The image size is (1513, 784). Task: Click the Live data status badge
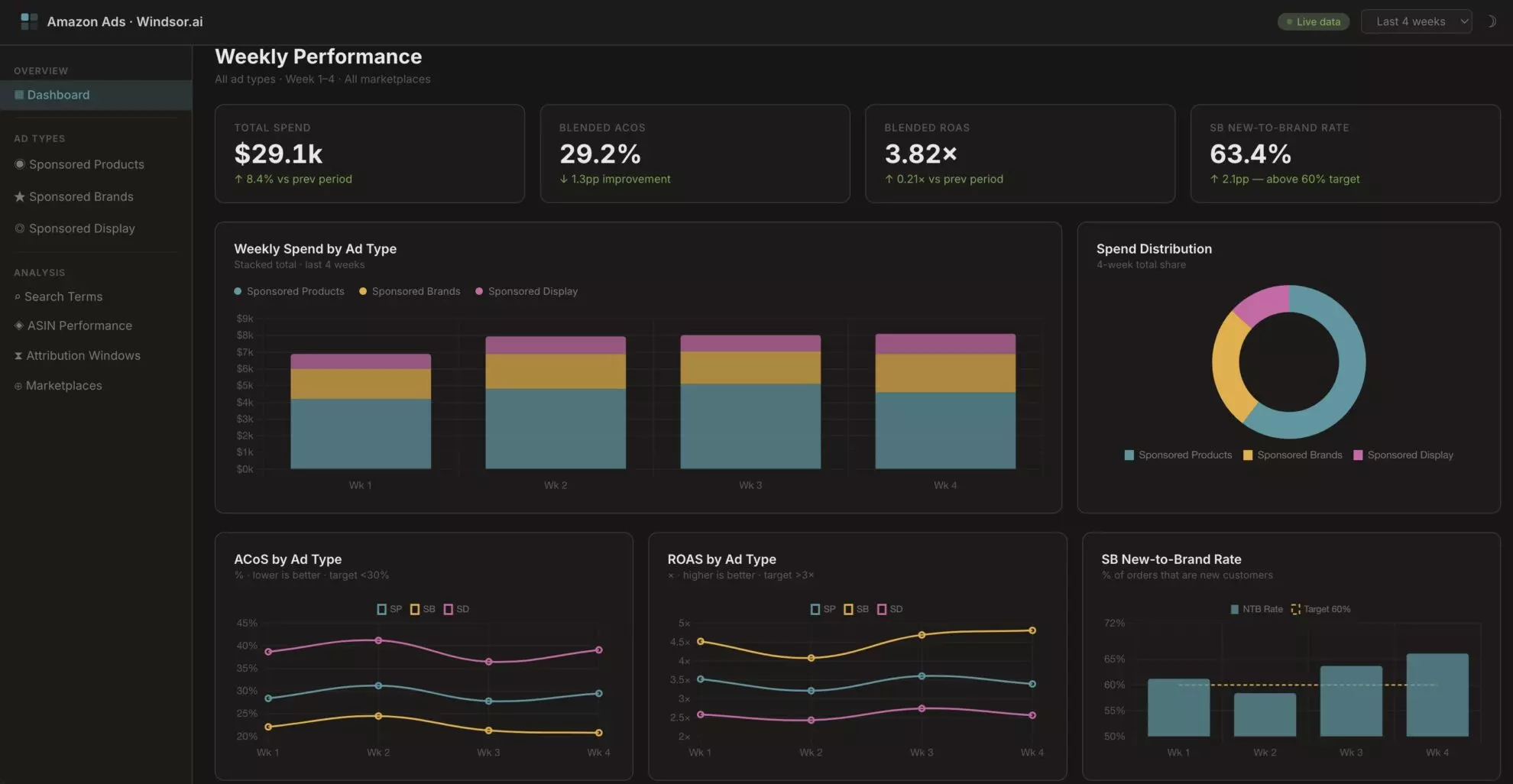tap(1313, 21)
